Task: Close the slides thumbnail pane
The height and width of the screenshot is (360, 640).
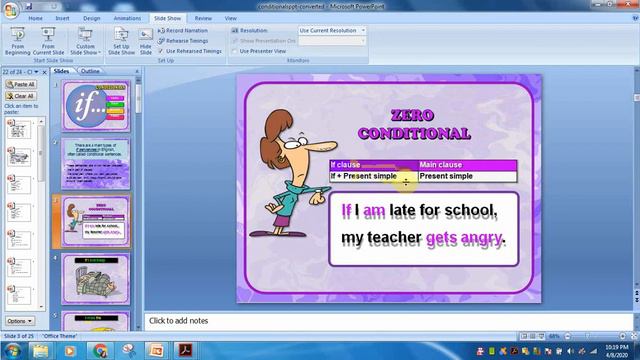Action: [x=137, y=71]
